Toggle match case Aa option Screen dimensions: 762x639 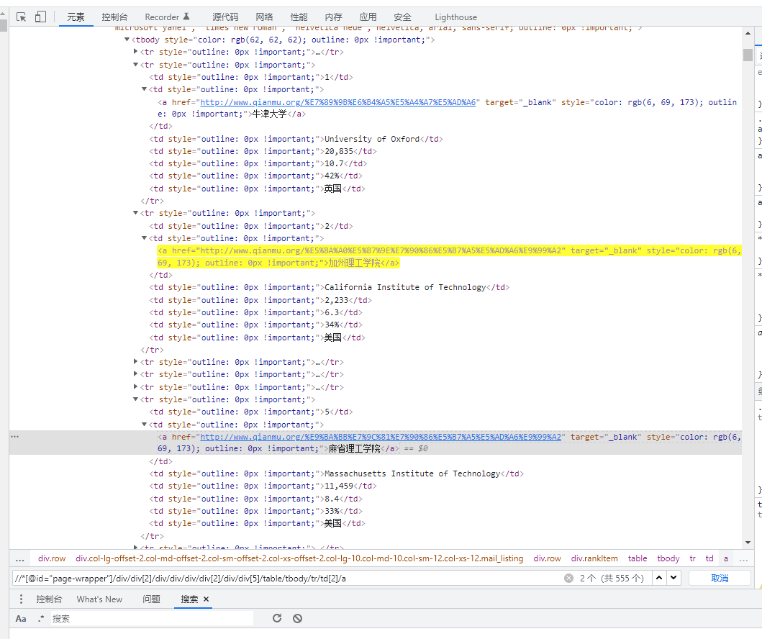[20, 619]
